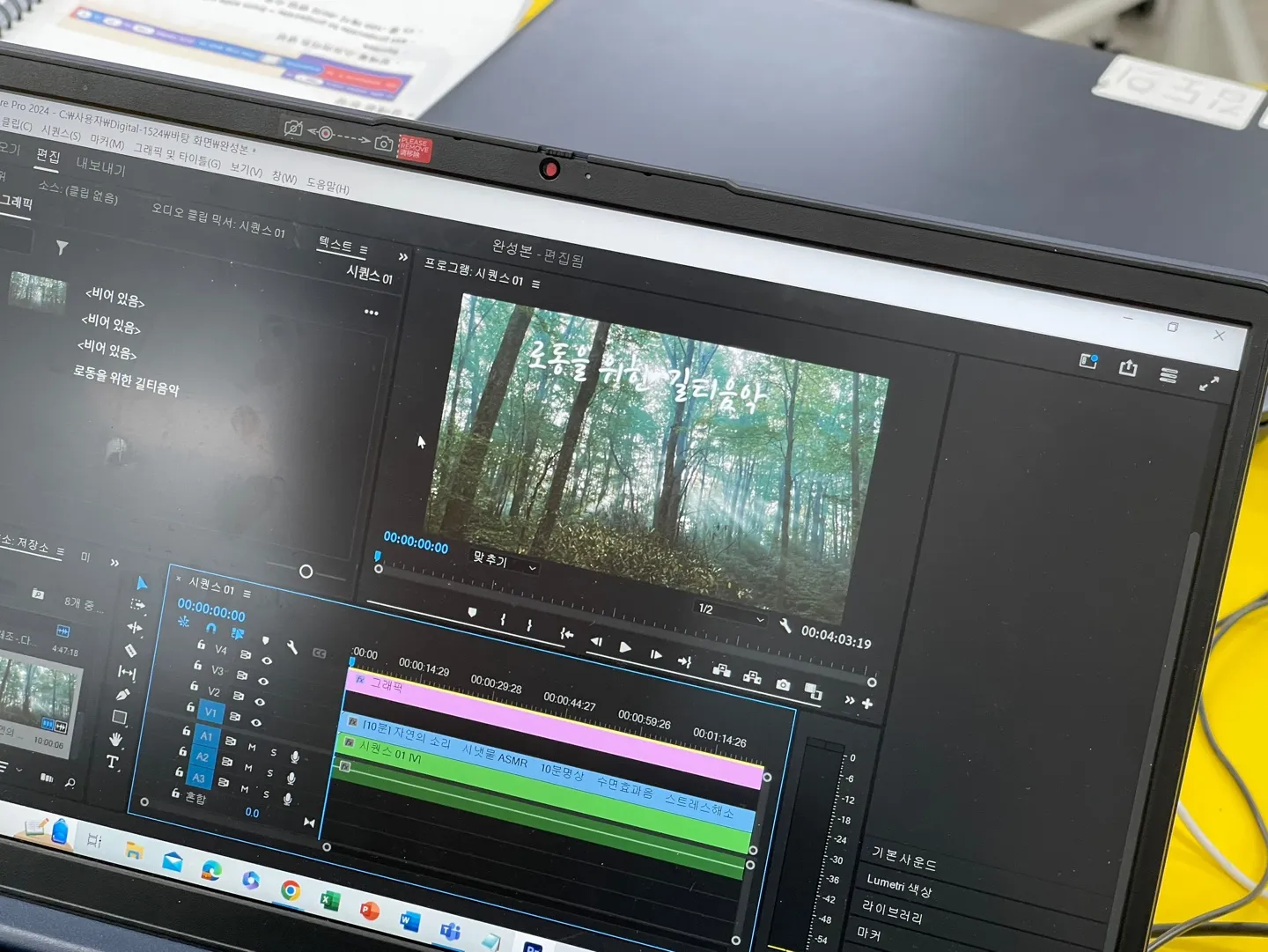Viewport: 1268px width, 952px height.
Task: Enable voice-over record on track A3
Action: (x=287, y=799)
